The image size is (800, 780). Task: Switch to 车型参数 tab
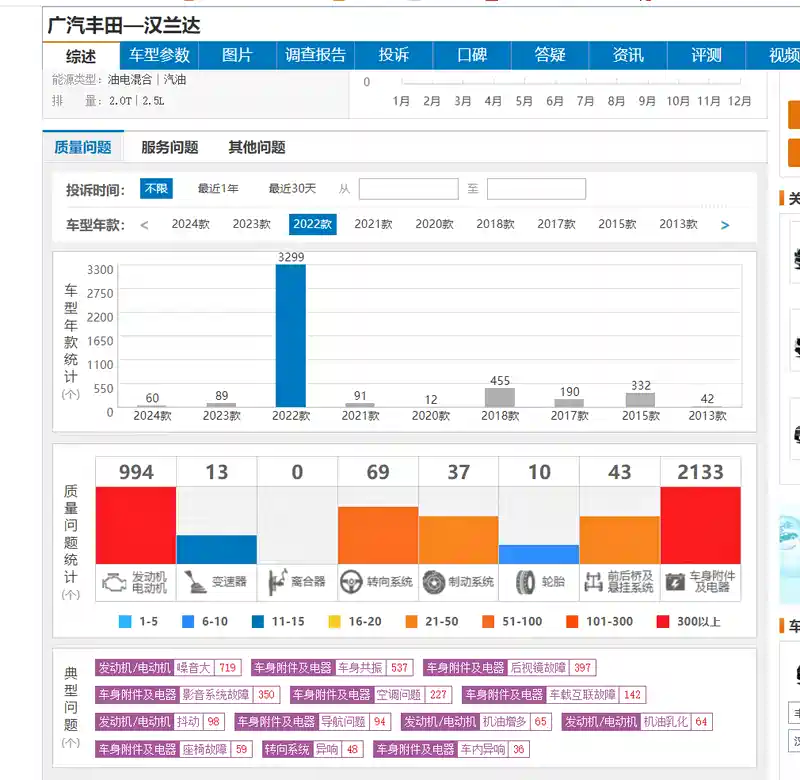[159, 55]
